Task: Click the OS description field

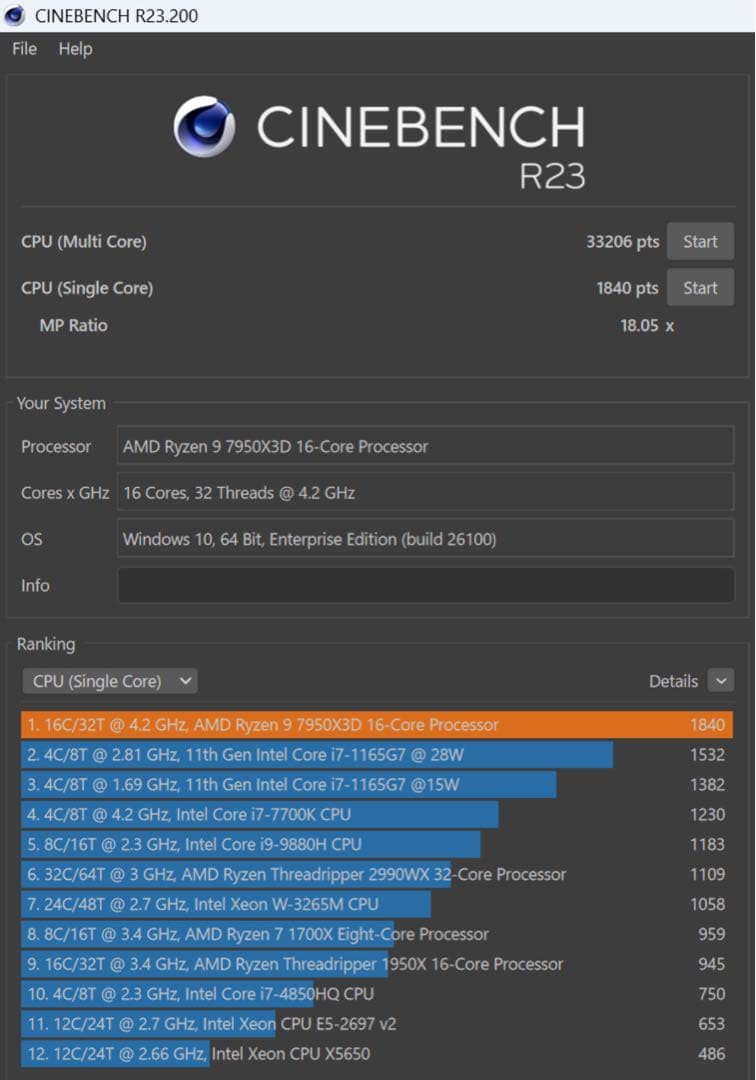Action: (425, 539)
